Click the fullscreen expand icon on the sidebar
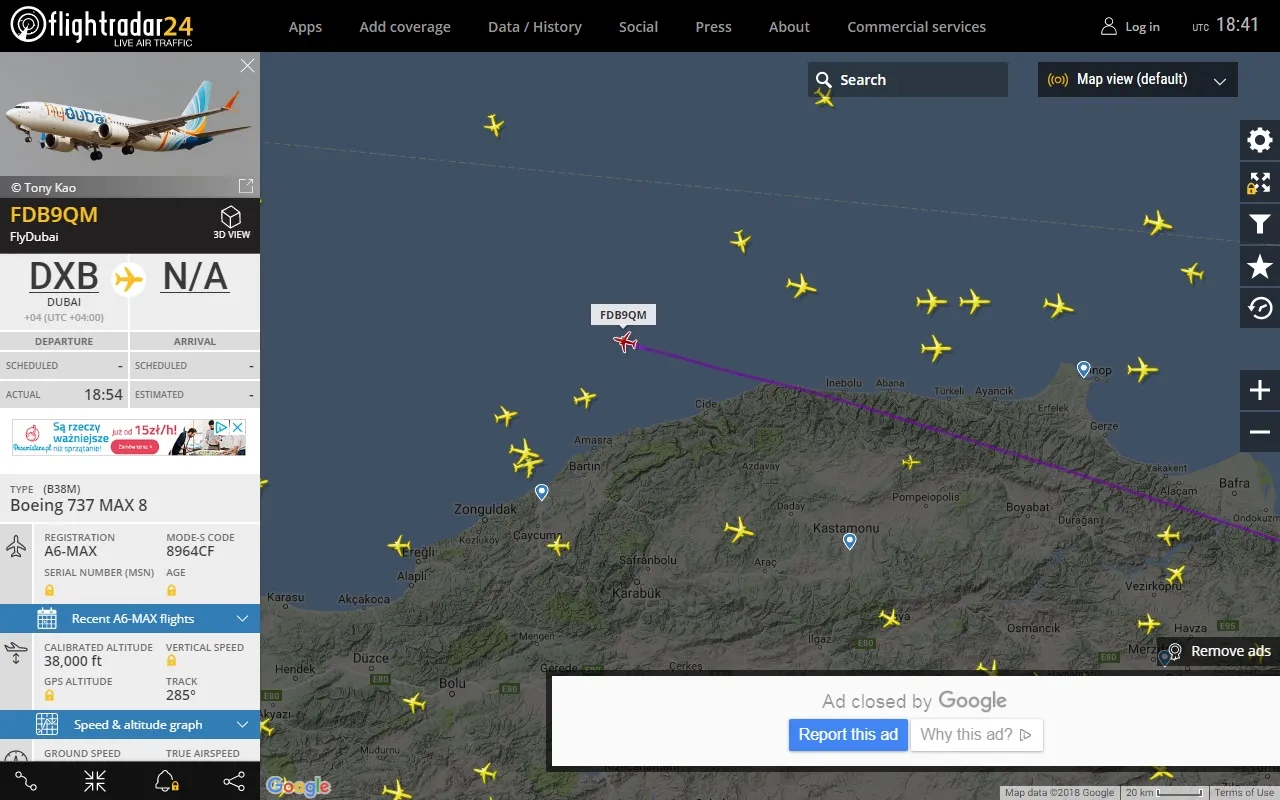This screenshot has width=1280, height=800. (x=1258, y=182)
